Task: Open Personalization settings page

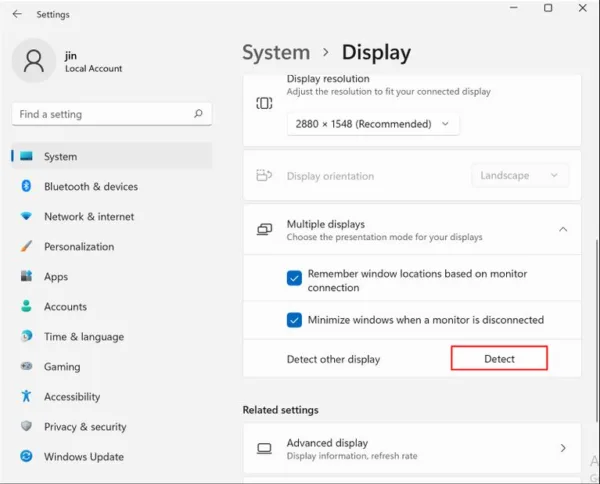Action: tap(112, 246)
